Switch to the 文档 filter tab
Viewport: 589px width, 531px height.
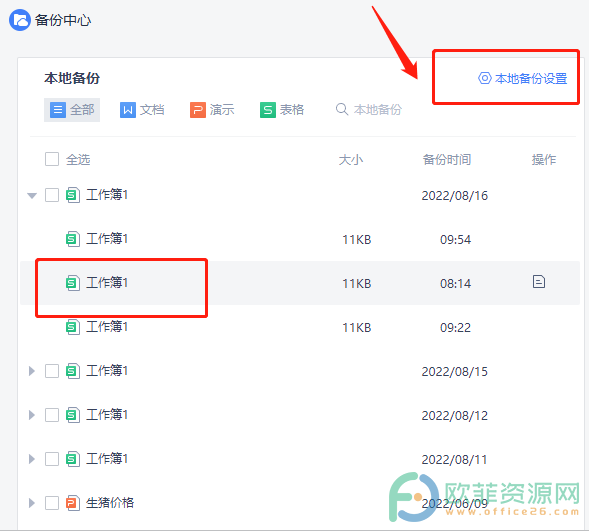pyautogui.click(x=142, y=110)
